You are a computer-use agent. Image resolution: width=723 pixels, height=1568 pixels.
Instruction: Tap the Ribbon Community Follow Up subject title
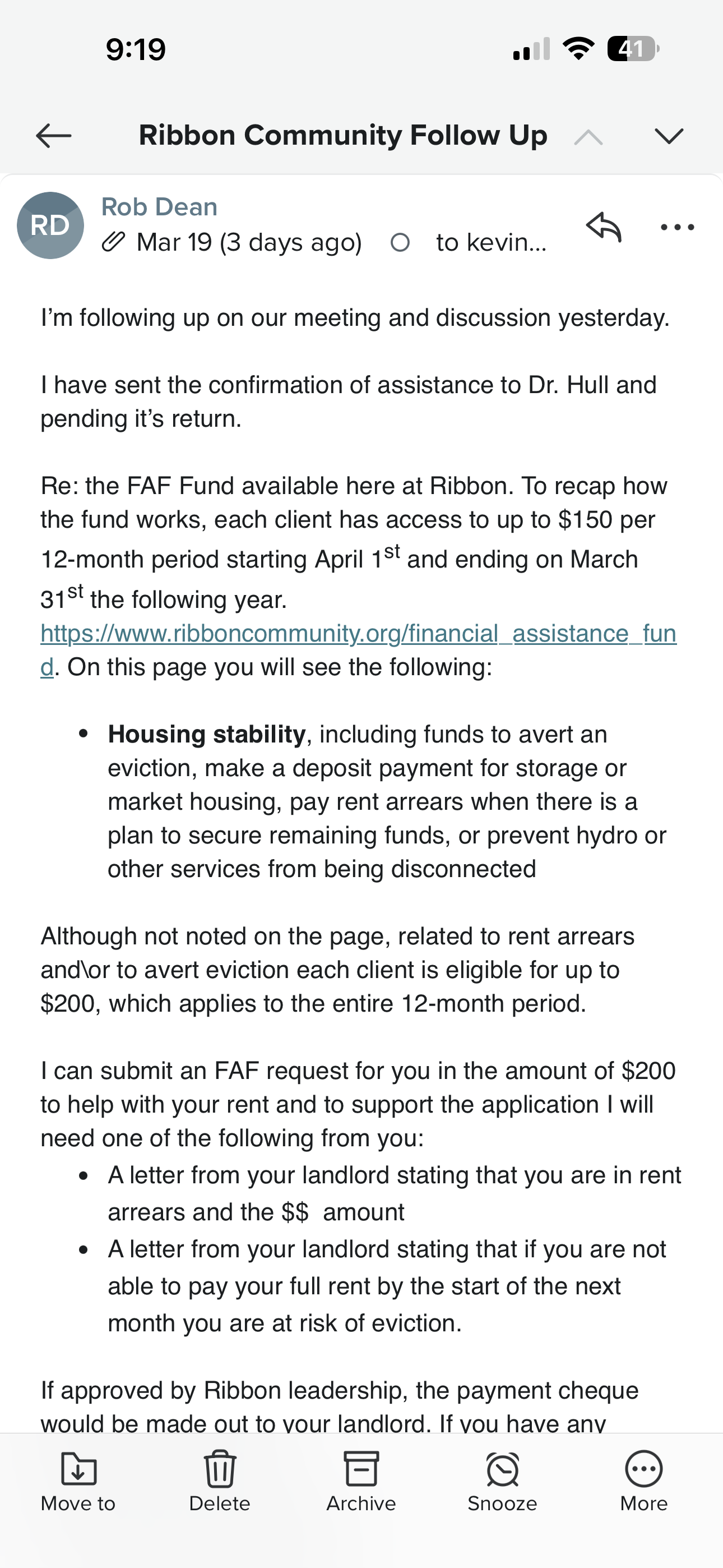click(342, 135)
